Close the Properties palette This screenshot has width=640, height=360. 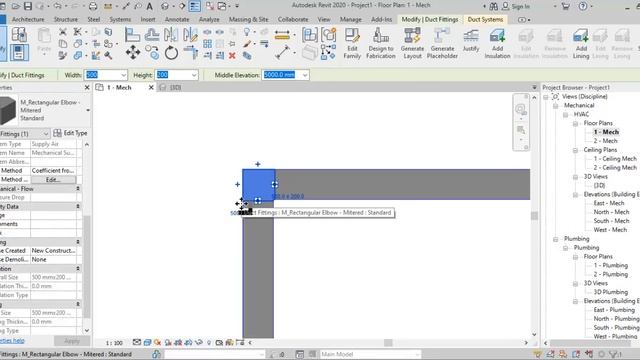(87, 88)
